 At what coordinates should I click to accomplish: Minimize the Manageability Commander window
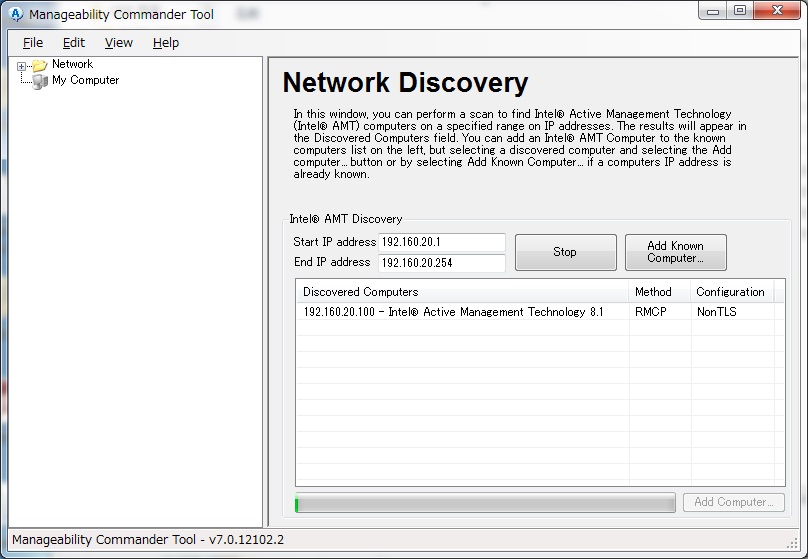[713, 11]
